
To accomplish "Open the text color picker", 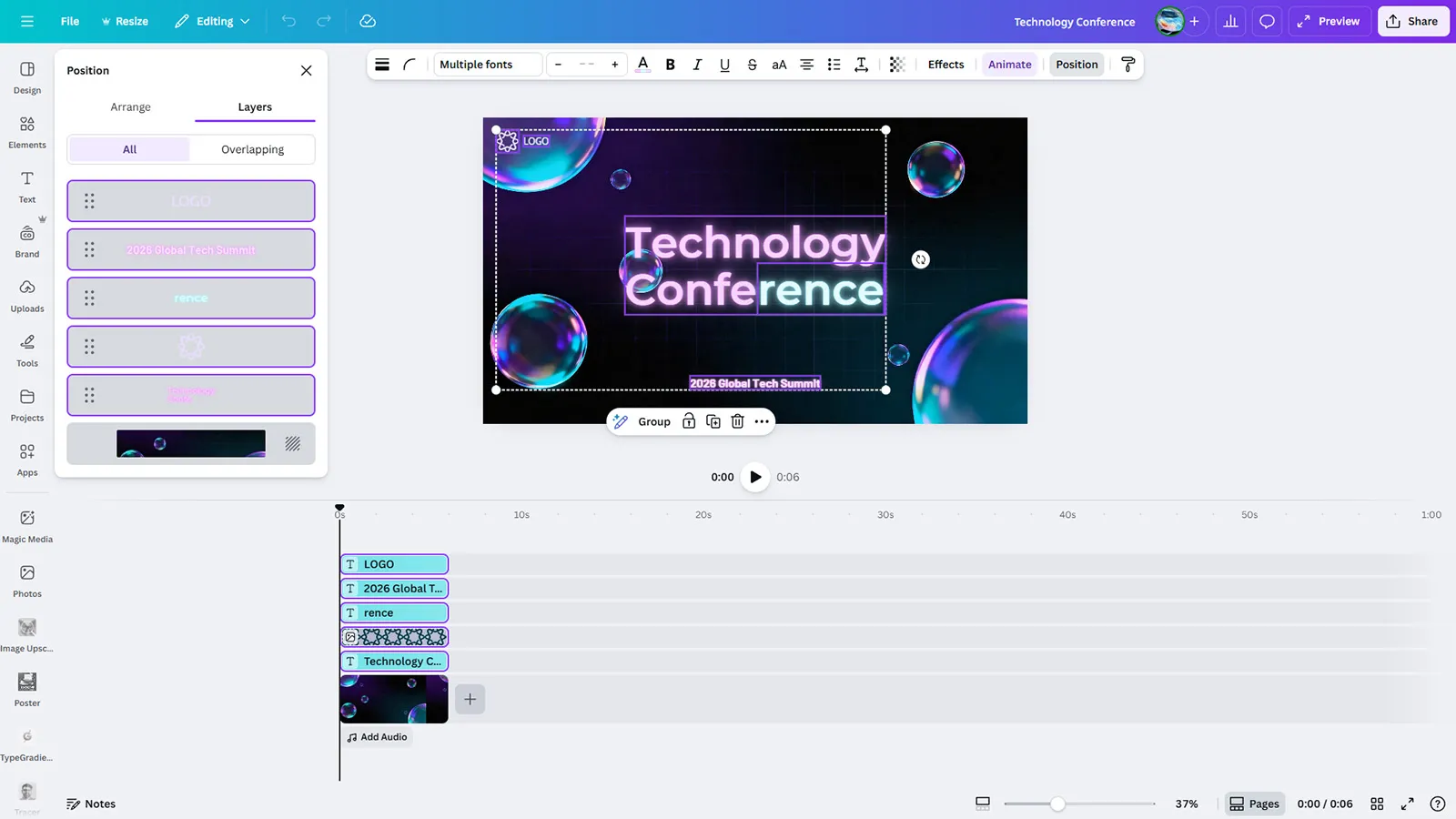I will 643,65.
